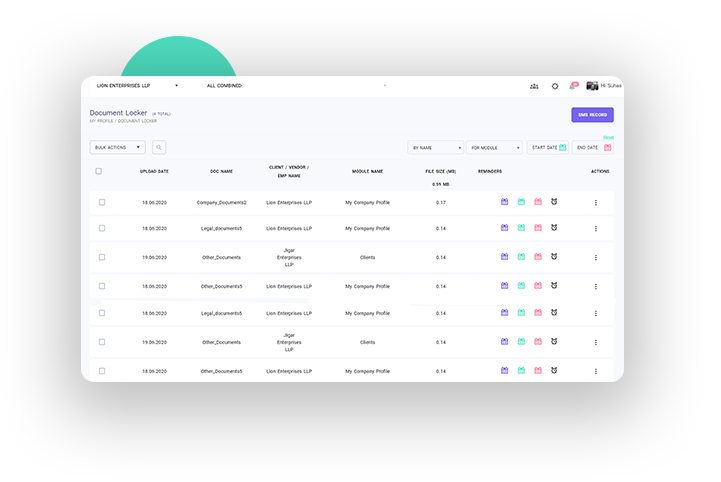Click green calendar reminder for Company_Documents2 row
The width and height of the screenshot is (721, 482).
(x=521, y=202)
